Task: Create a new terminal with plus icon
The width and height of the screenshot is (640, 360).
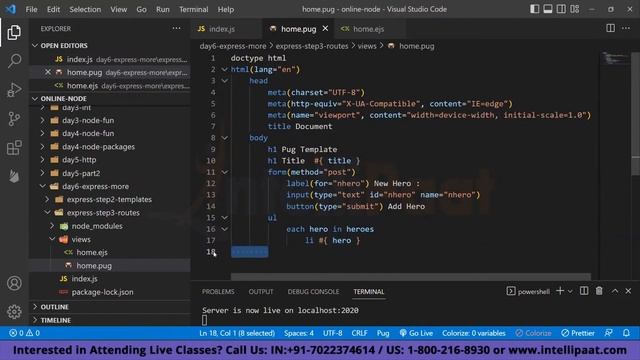Action: [x=560, y=291]
